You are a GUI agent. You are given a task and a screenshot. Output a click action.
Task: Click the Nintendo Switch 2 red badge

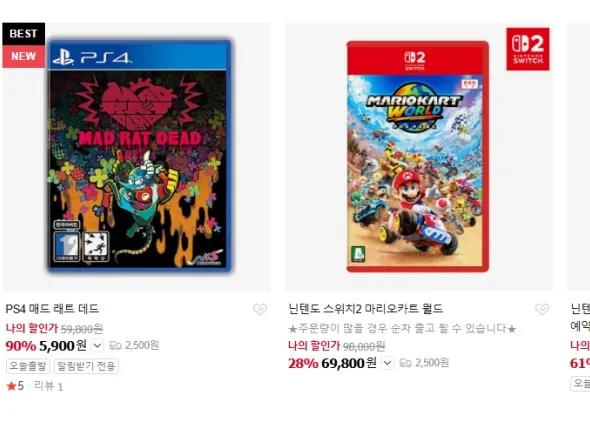(528, 49)
